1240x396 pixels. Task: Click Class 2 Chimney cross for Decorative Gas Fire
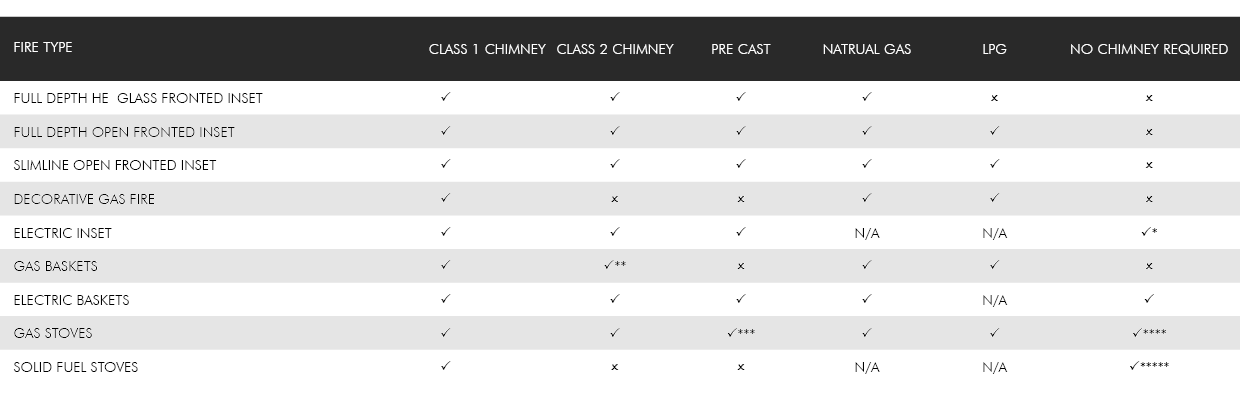click(x=614, y=199)
